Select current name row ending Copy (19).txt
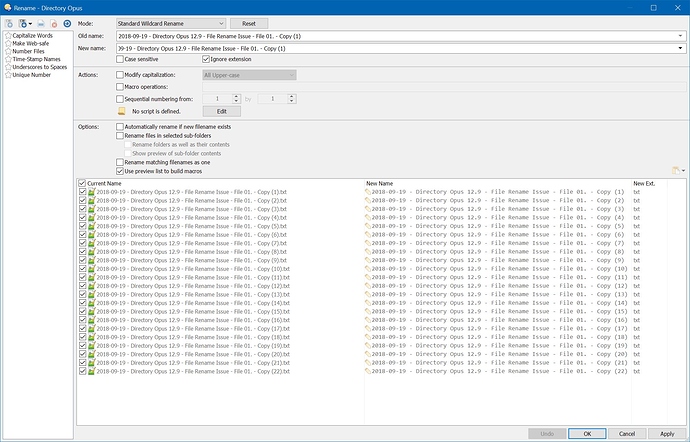 point(193,346)
